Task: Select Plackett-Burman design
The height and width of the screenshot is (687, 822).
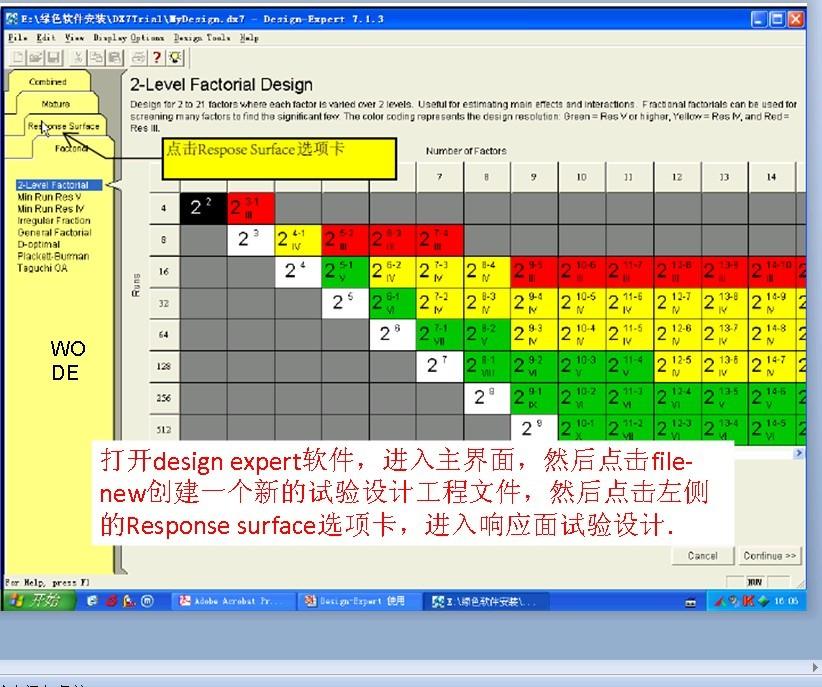Action: (53, 256)
